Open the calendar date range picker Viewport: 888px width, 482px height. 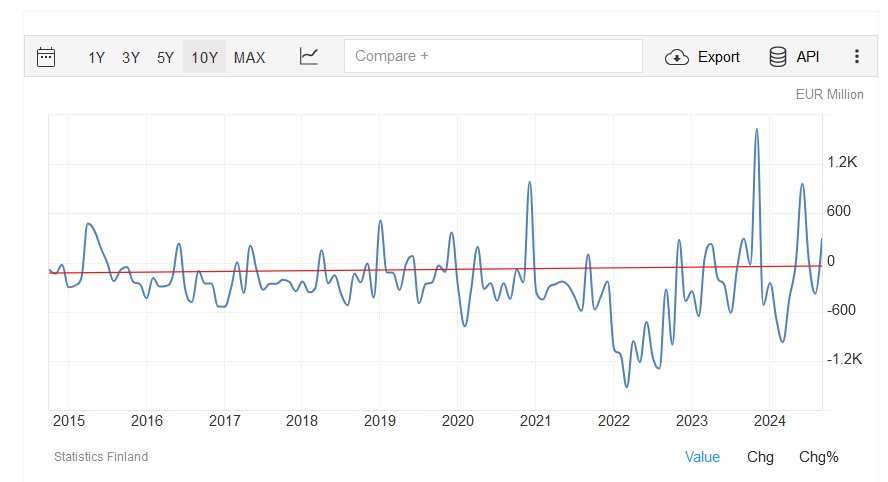[x=46, y=57]
